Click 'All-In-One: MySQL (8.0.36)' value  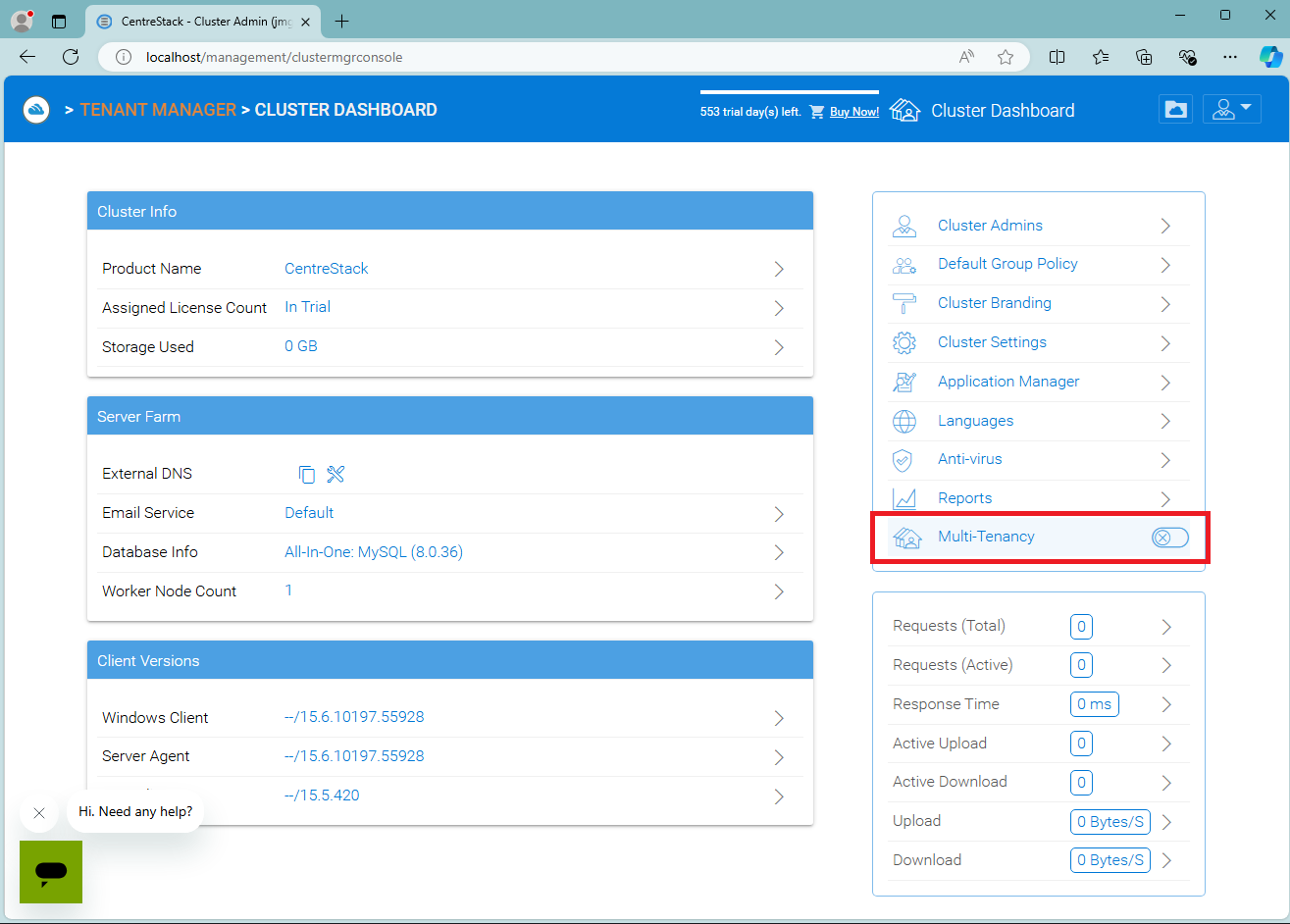coord(374,552)
